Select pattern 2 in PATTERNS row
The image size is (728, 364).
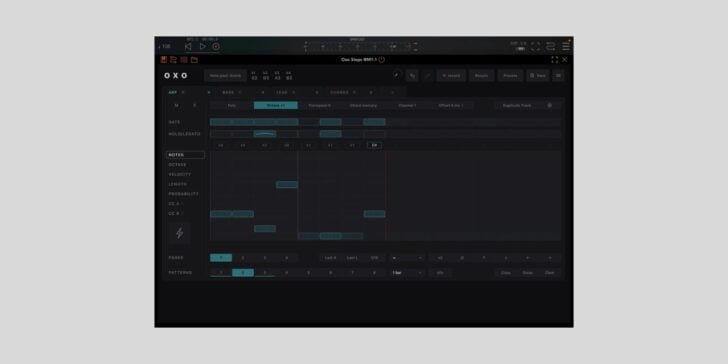click(x=243, y=273)
